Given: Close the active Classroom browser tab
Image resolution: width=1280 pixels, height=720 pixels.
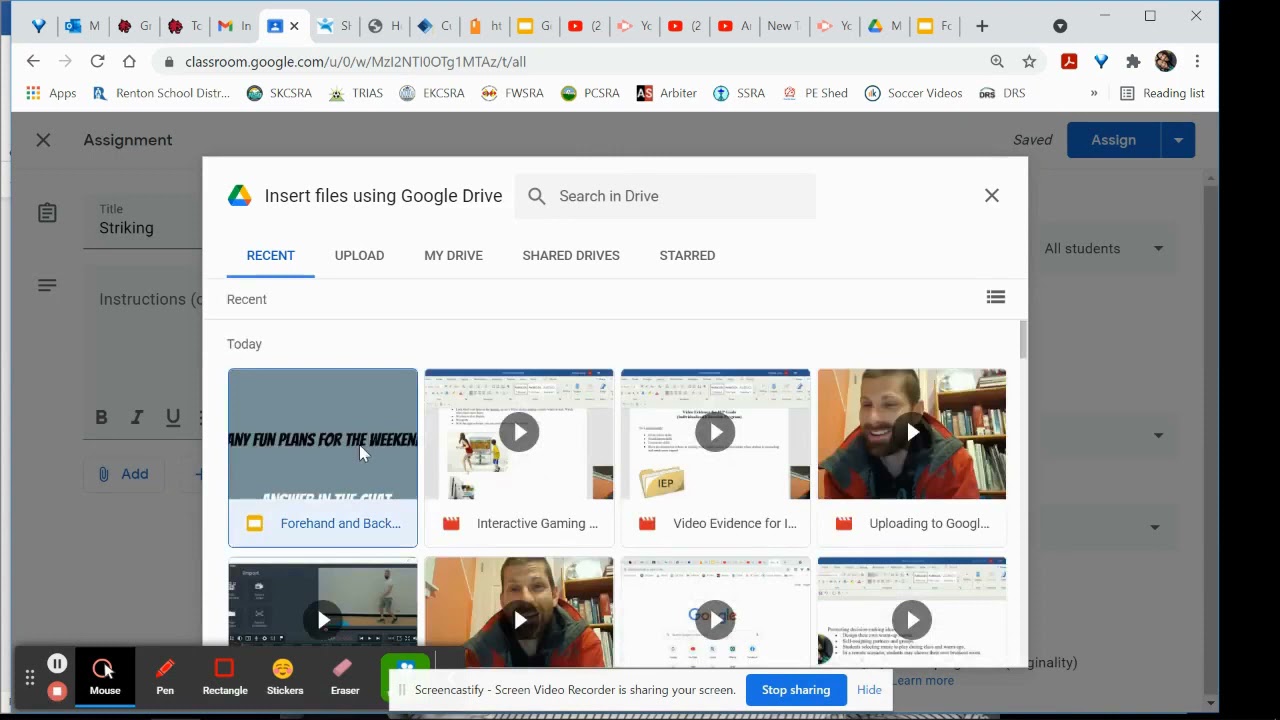Looking at the screenshot, I should click(294, 26).
